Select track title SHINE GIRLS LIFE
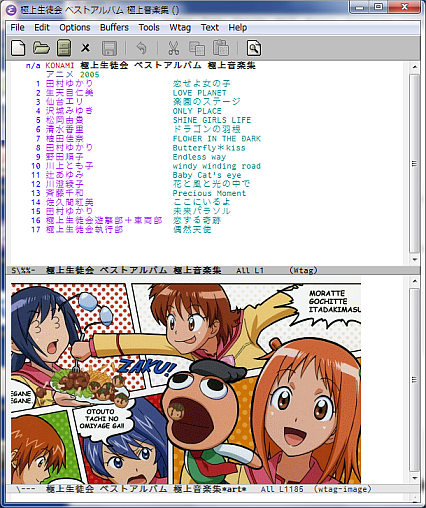Image resolution: width=426 pixels, height=508 pixels. click(212, 120)
